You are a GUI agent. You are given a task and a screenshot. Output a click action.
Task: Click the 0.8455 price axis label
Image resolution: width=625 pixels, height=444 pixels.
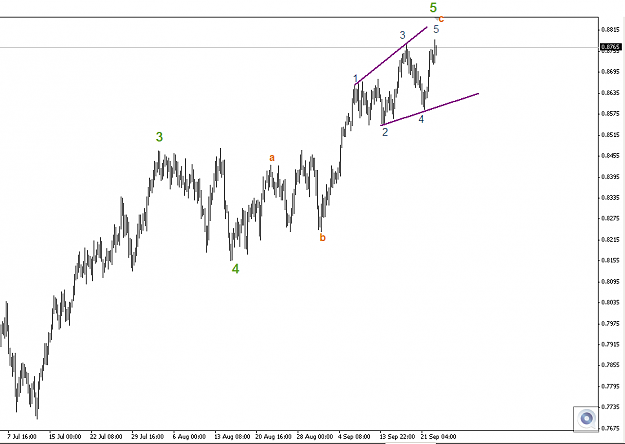click(610, 156)
